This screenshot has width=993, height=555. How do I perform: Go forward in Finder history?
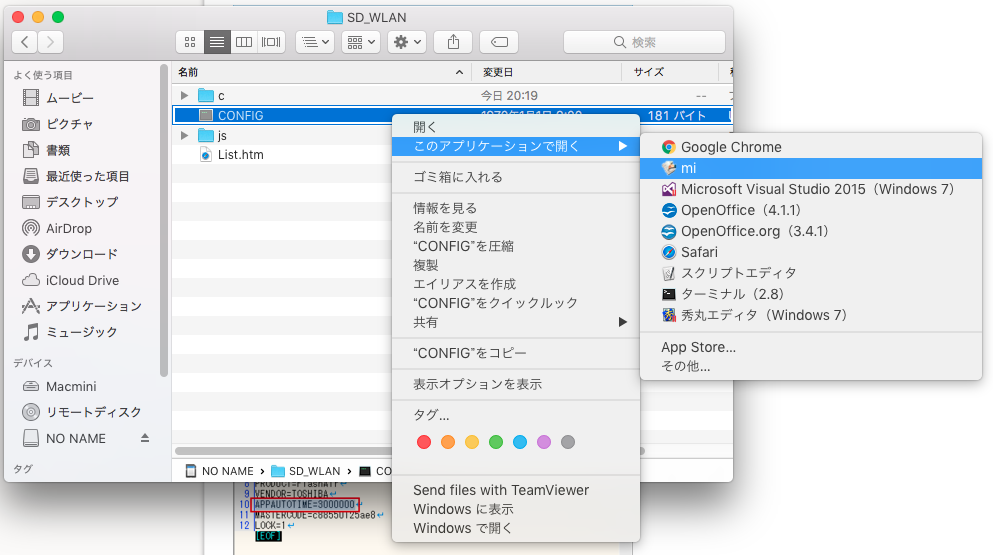(51, 42)
